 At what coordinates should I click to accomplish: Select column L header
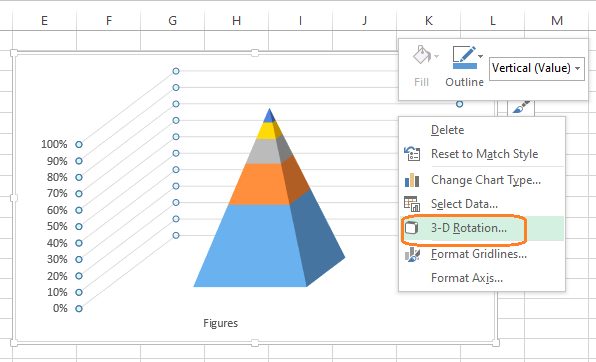pyautogui.click(x=493, y=21)
